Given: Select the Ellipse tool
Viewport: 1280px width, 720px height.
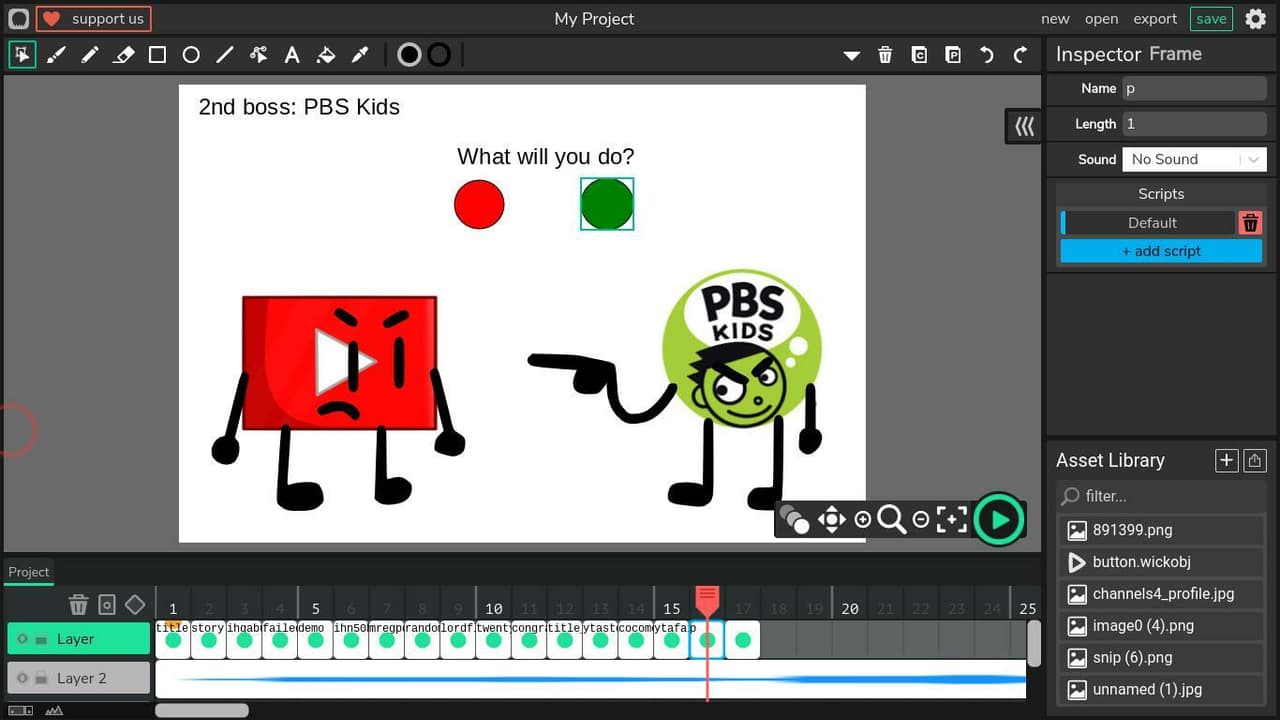Looking at the screenshot, I should [x=191, y=55].
